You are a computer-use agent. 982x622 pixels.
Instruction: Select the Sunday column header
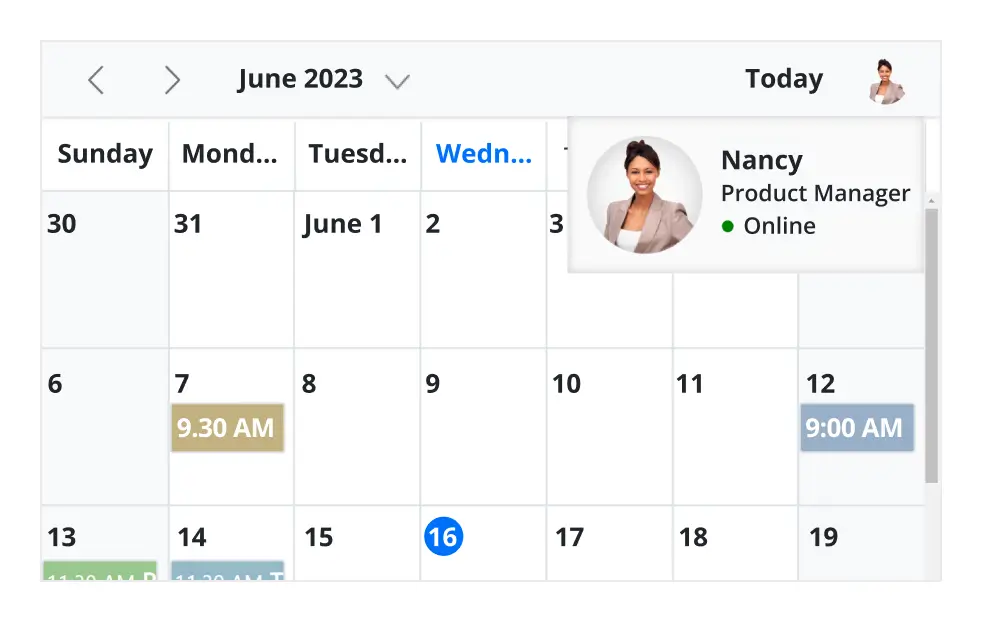pos(104,153)
